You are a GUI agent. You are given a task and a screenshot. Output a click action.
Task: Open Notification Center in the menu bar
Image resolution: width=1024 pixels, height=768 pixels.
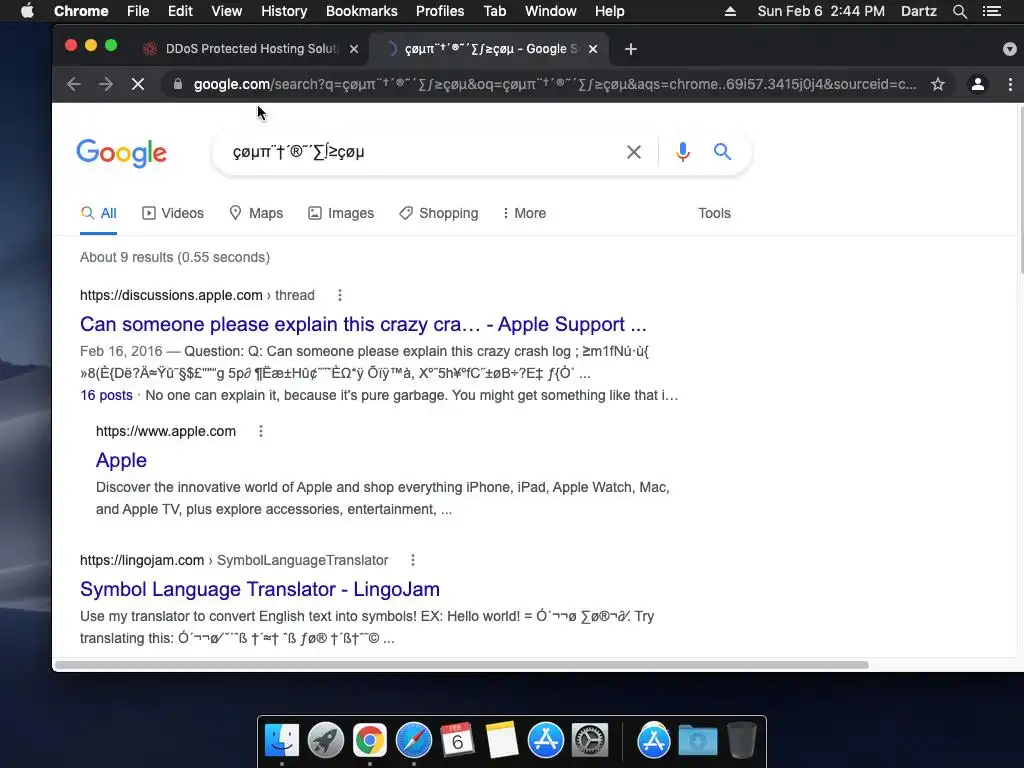pyautogui.click(x=991, y=11)
